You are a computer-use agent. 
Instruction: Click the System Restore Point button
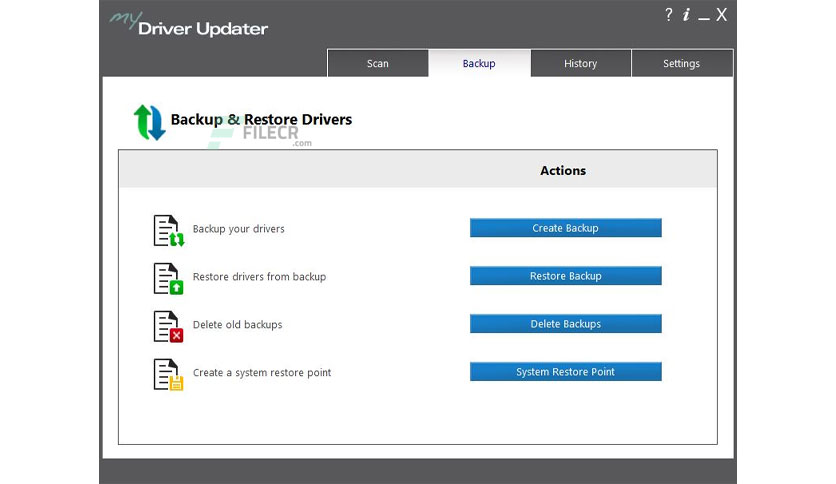point(566,372)
